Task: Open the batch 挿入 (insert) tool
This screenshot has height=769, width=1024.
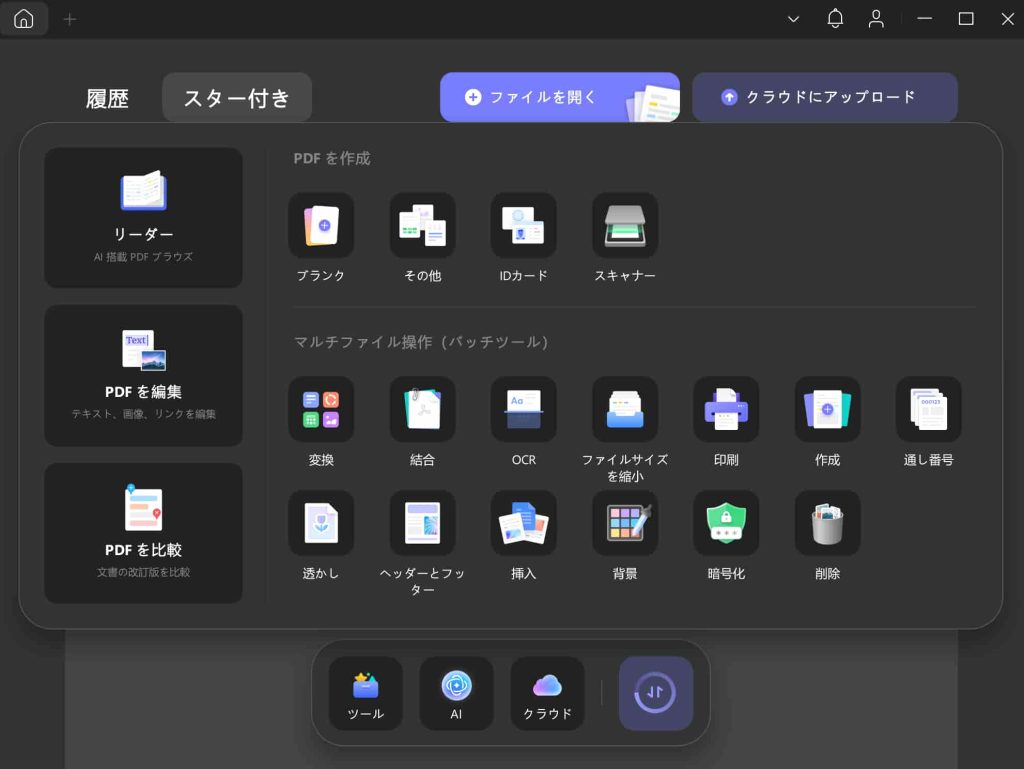Action: click(x=524, y=523)
